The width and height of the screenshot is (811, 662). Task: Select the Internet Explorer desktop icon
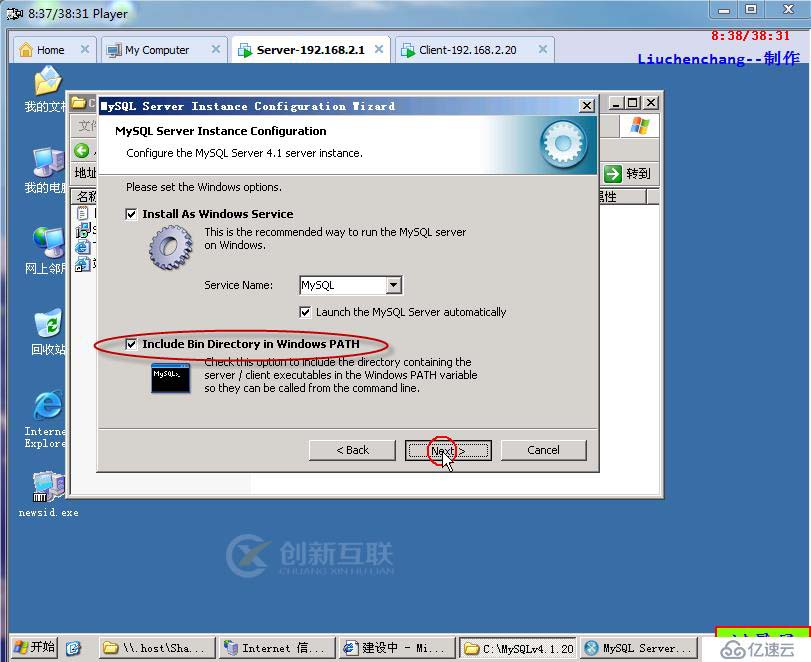[x=47, y=419]
